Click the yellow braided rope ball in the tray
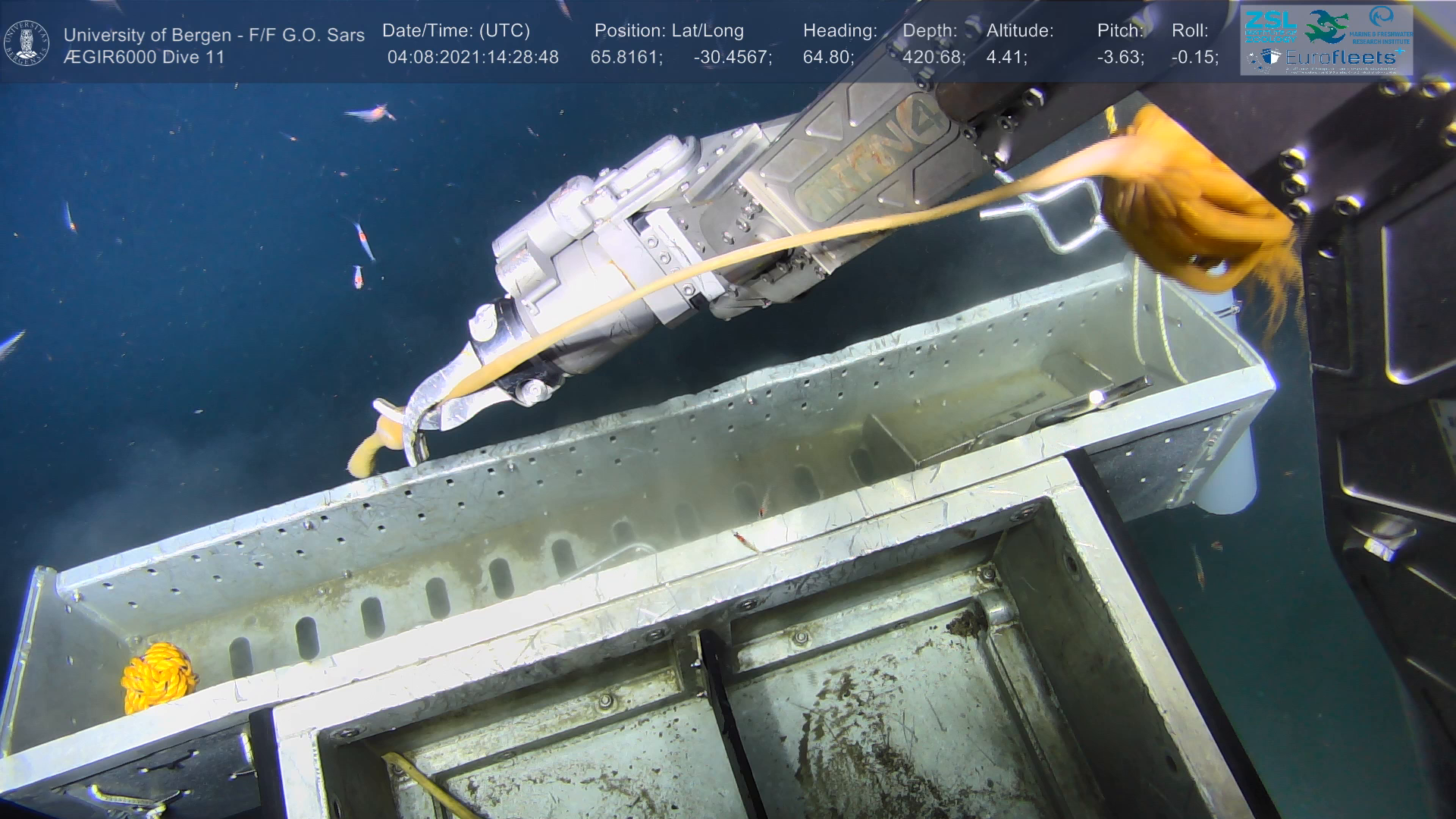 point(158,676)
